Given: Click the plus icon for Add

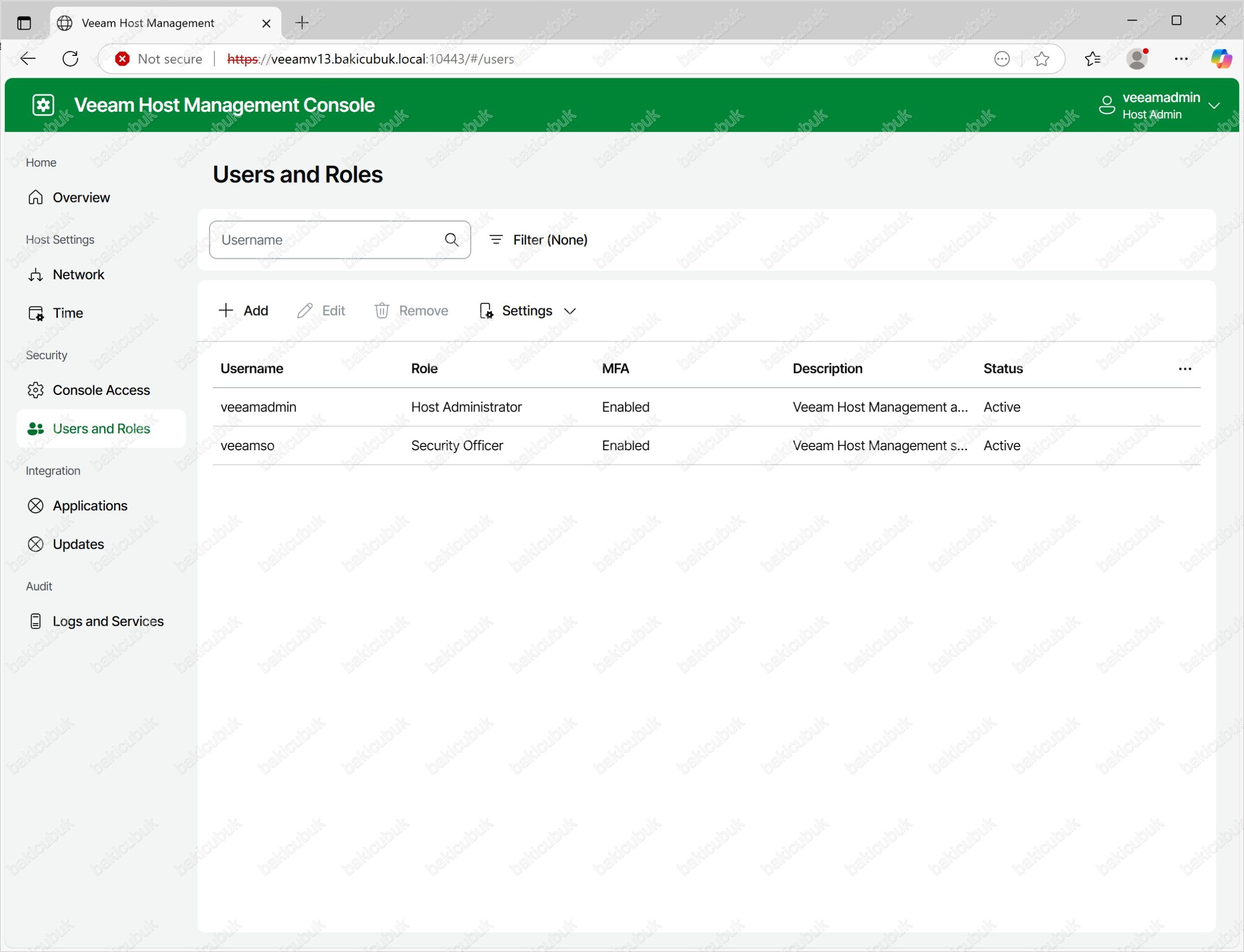Looking at the screenshot, I should (x=225, y=310).
